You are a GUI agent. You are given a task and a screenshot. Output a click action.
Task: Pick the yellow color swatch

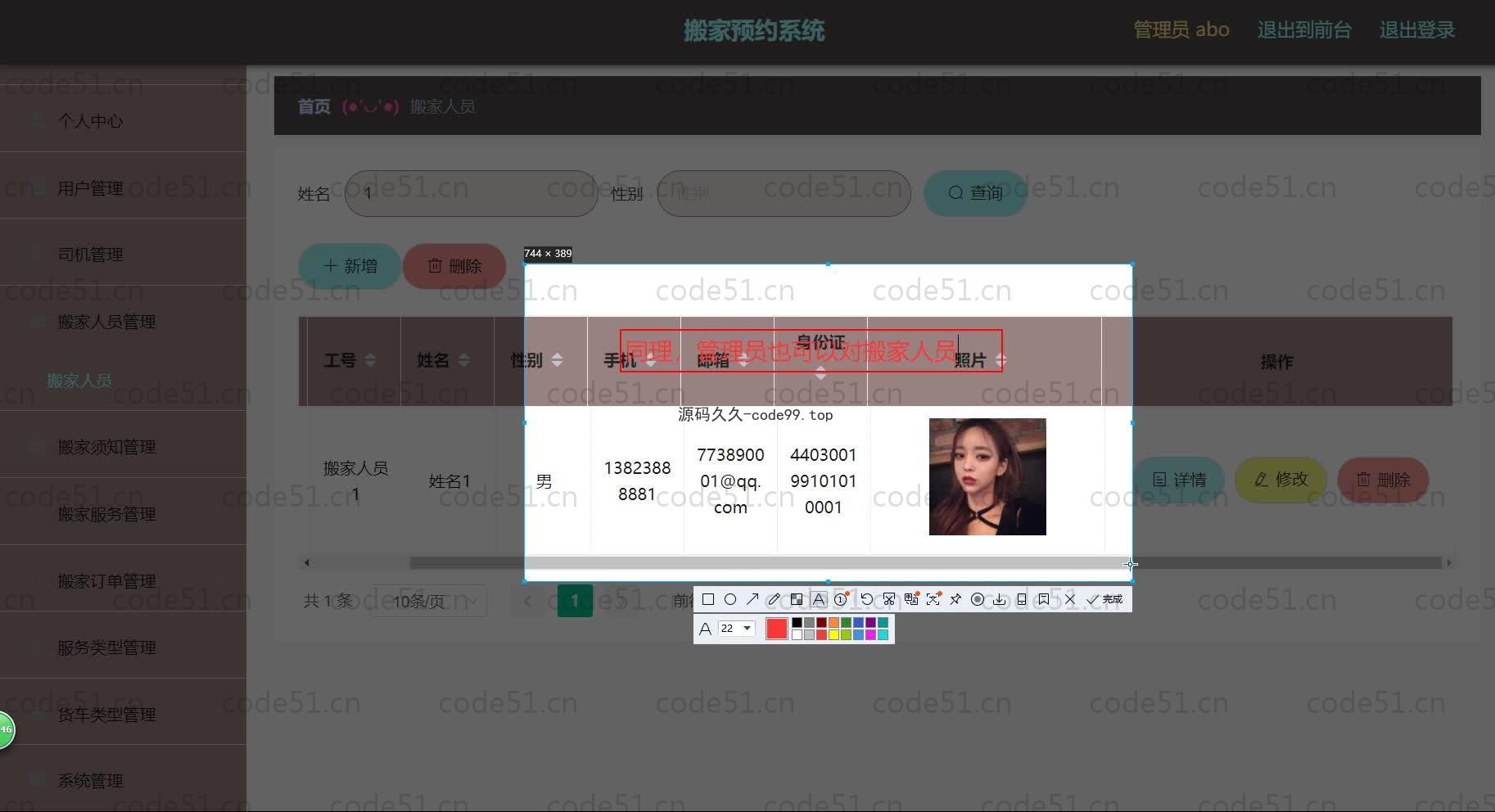click(x=833, y=635)
